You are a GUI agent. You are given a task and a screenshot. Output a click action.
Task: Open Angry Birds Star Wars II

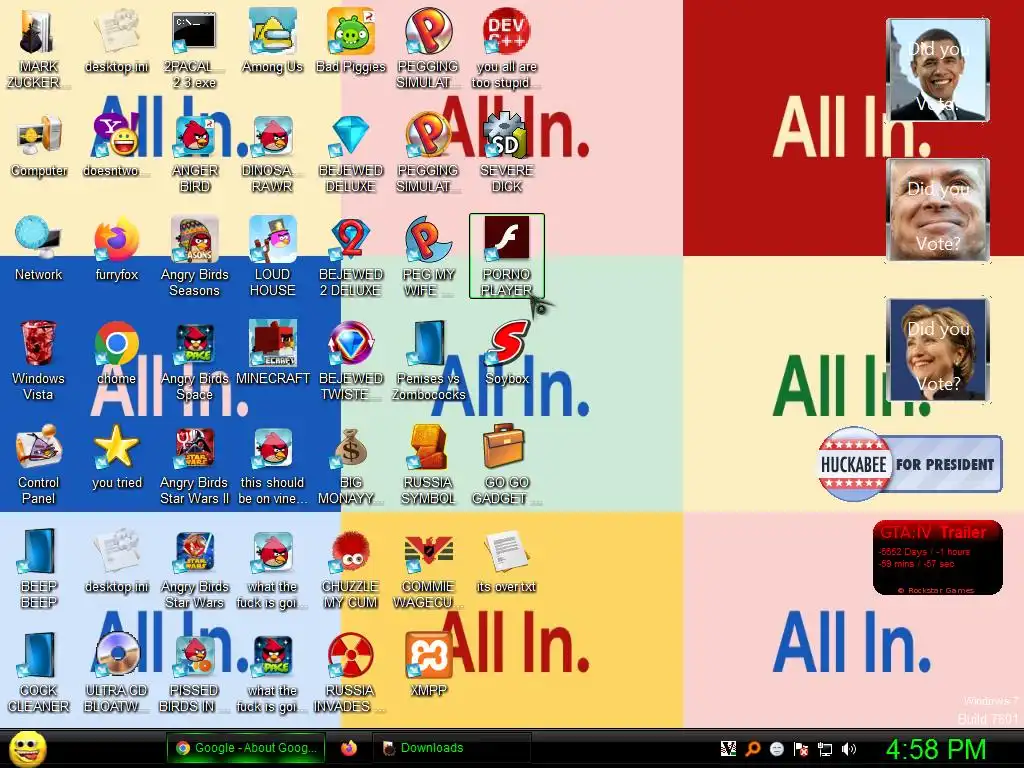click(x=195, y=464)
